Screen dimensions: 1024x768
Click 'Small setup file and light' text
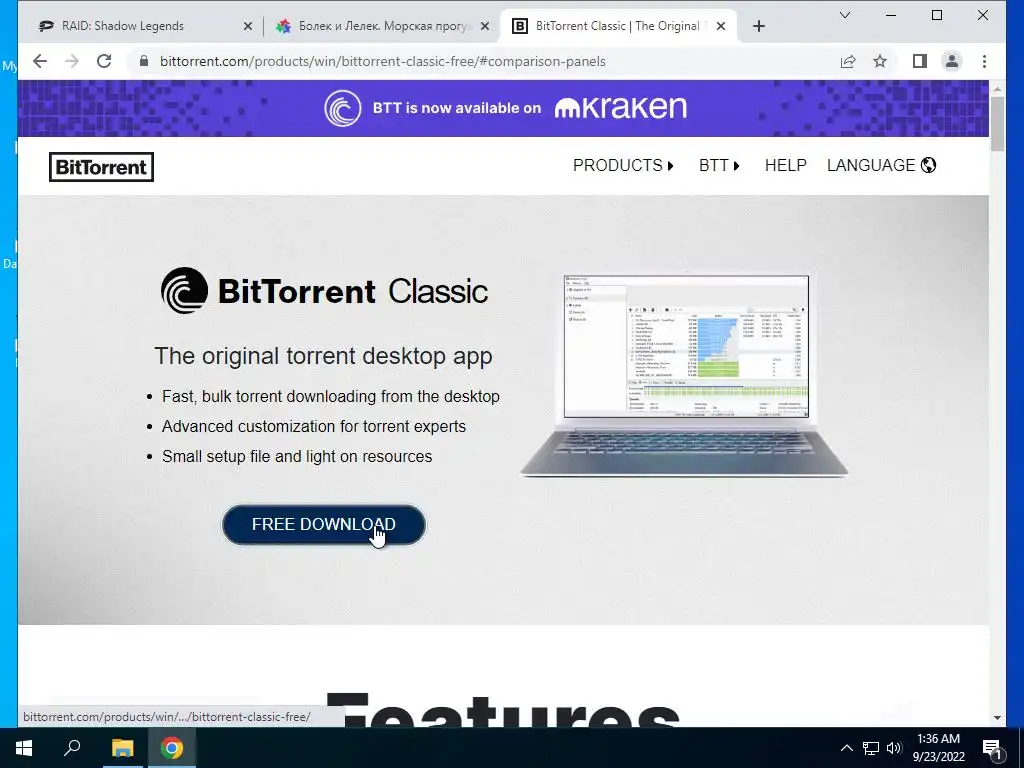[297, 456]
